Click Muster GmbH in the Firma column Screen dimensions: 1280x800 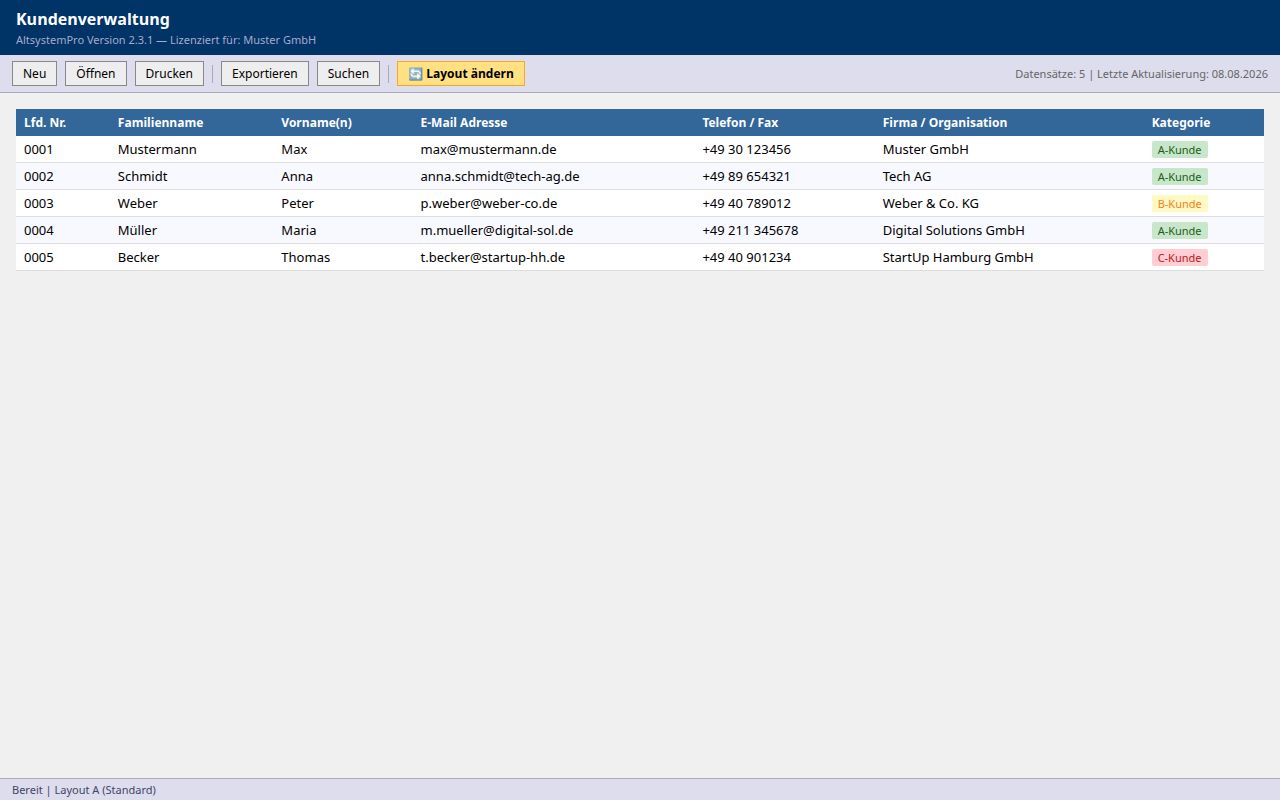[926, 149]
